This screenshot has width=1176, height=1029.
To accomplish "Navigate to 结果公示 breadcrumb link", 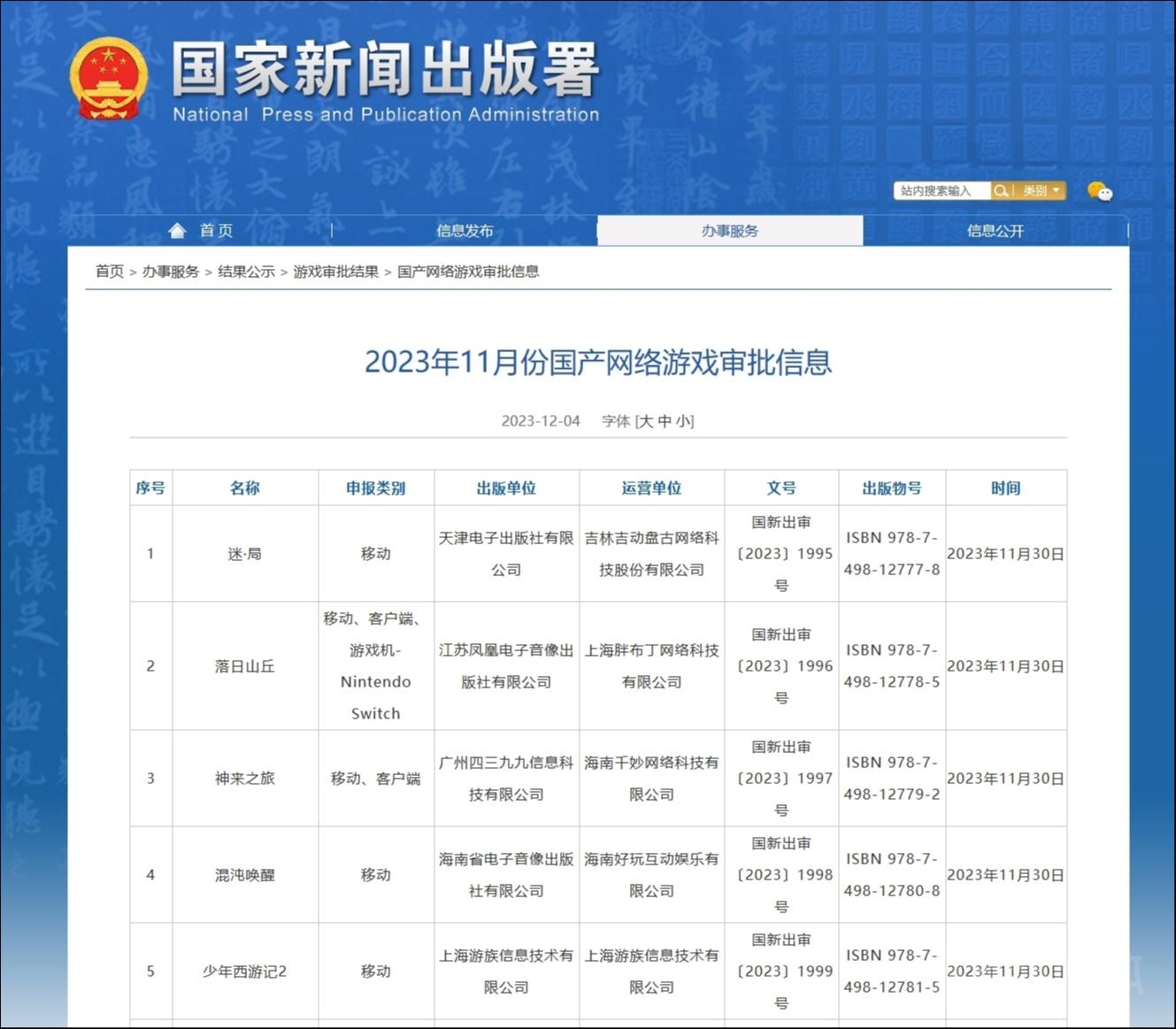I will (246, 272).
